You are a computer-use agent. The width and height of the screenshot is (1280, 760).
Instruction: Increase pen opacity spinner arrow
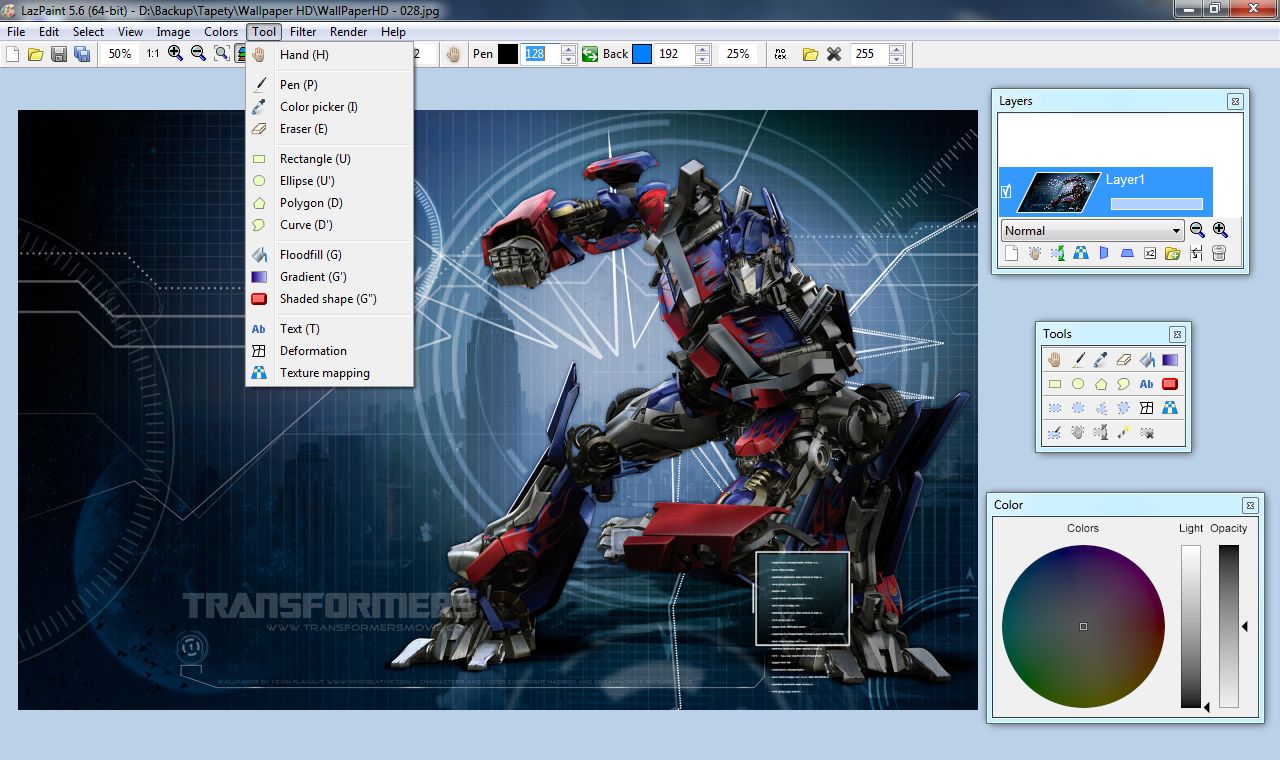pos(569,49)
